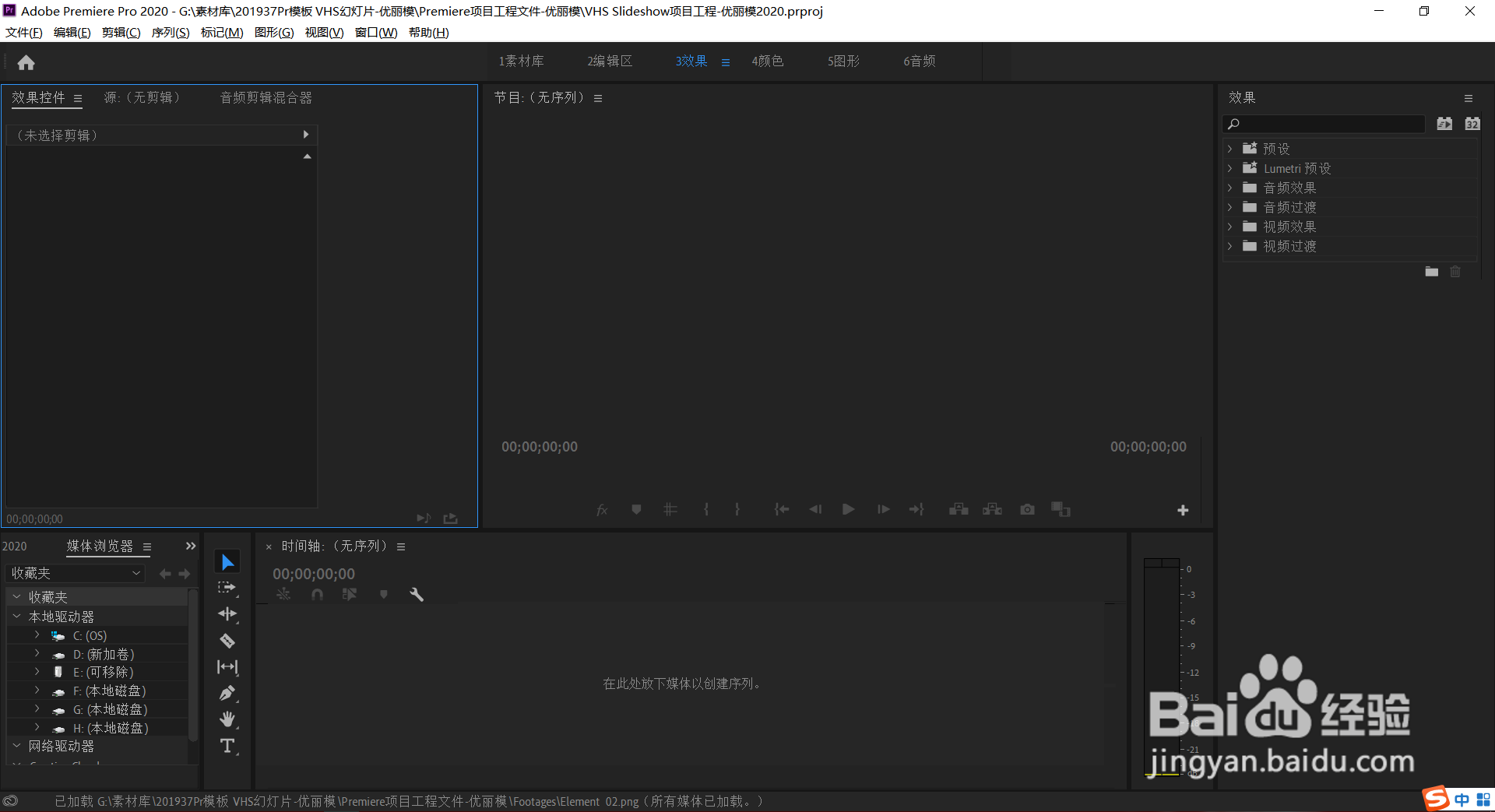Screen dimensions: 1495x812
Task: Select the Razor tool
Action: (x=227, y=641)
